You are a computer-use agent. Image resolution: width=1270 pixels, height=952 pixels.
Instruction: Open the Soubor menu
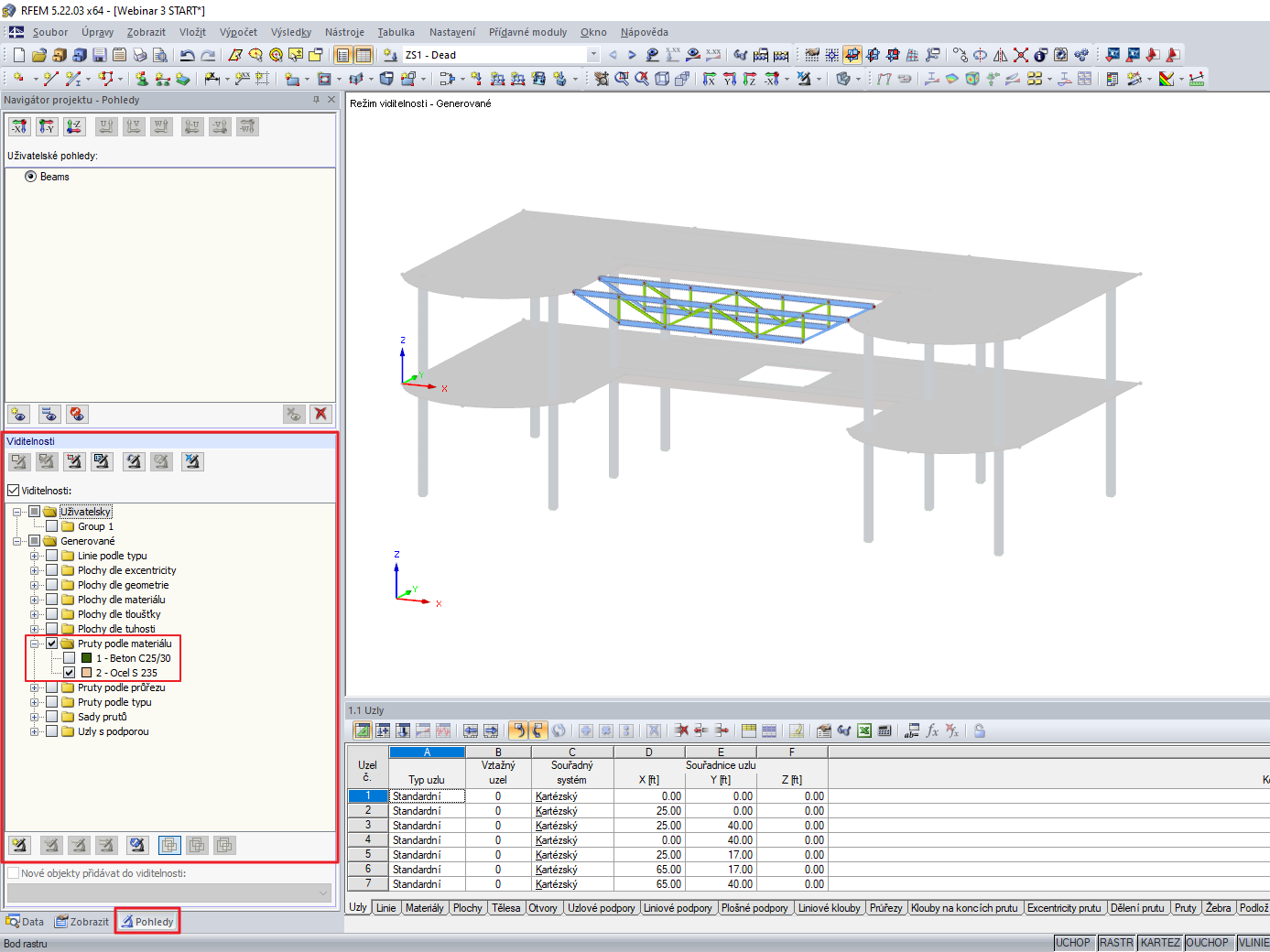(50, 32)
